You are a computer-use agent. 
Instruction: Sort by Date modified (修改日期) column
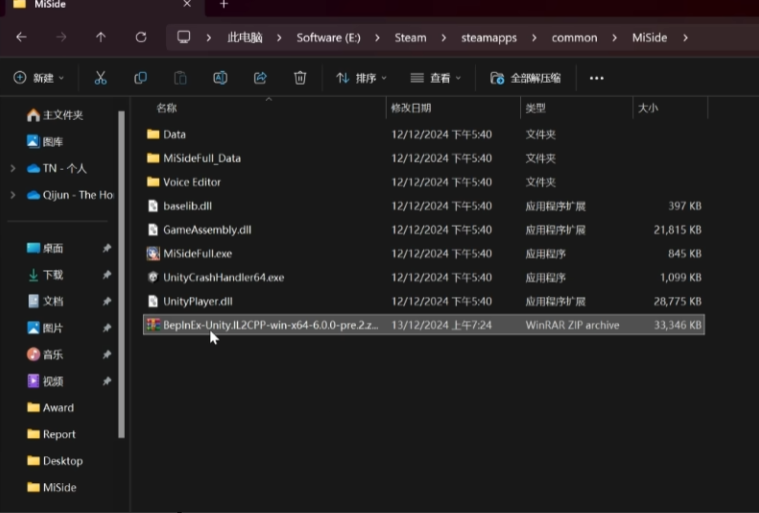[x=411, y=108]
